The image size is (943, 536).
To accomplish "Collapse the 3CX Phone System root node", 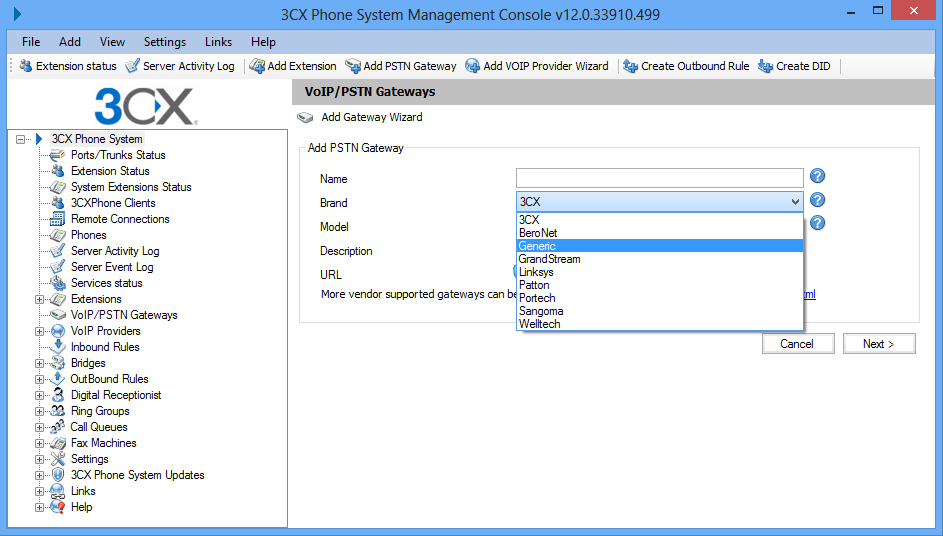I will point(20,139).
